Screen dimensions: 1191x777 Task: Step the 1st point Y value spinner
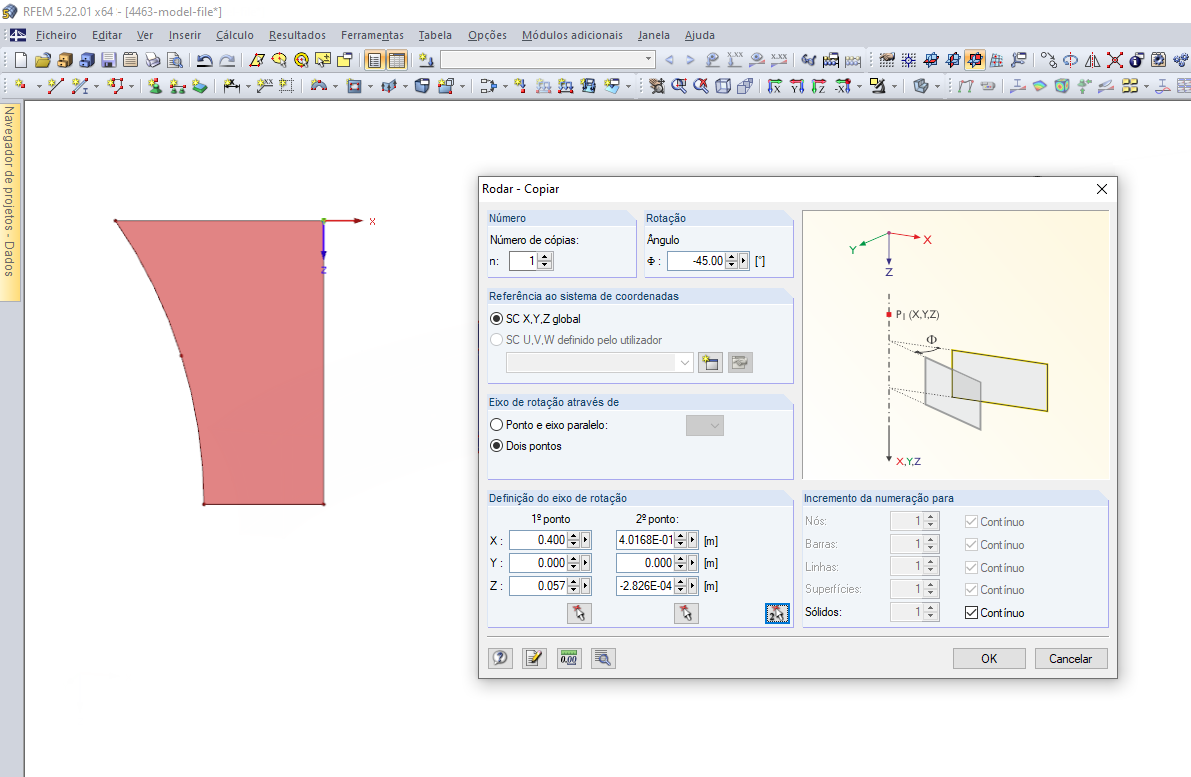(x=574, y=563)
